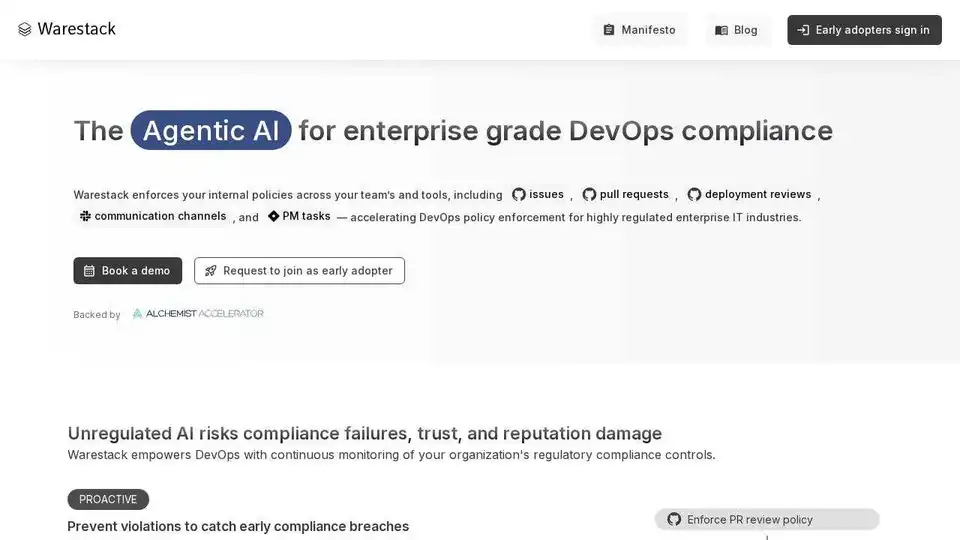Image resolution: width=960 pixels, height=540 pixels.
Task: Click the Warestack empowers DevOps subtitle text
Action: (x=391, y=455)
